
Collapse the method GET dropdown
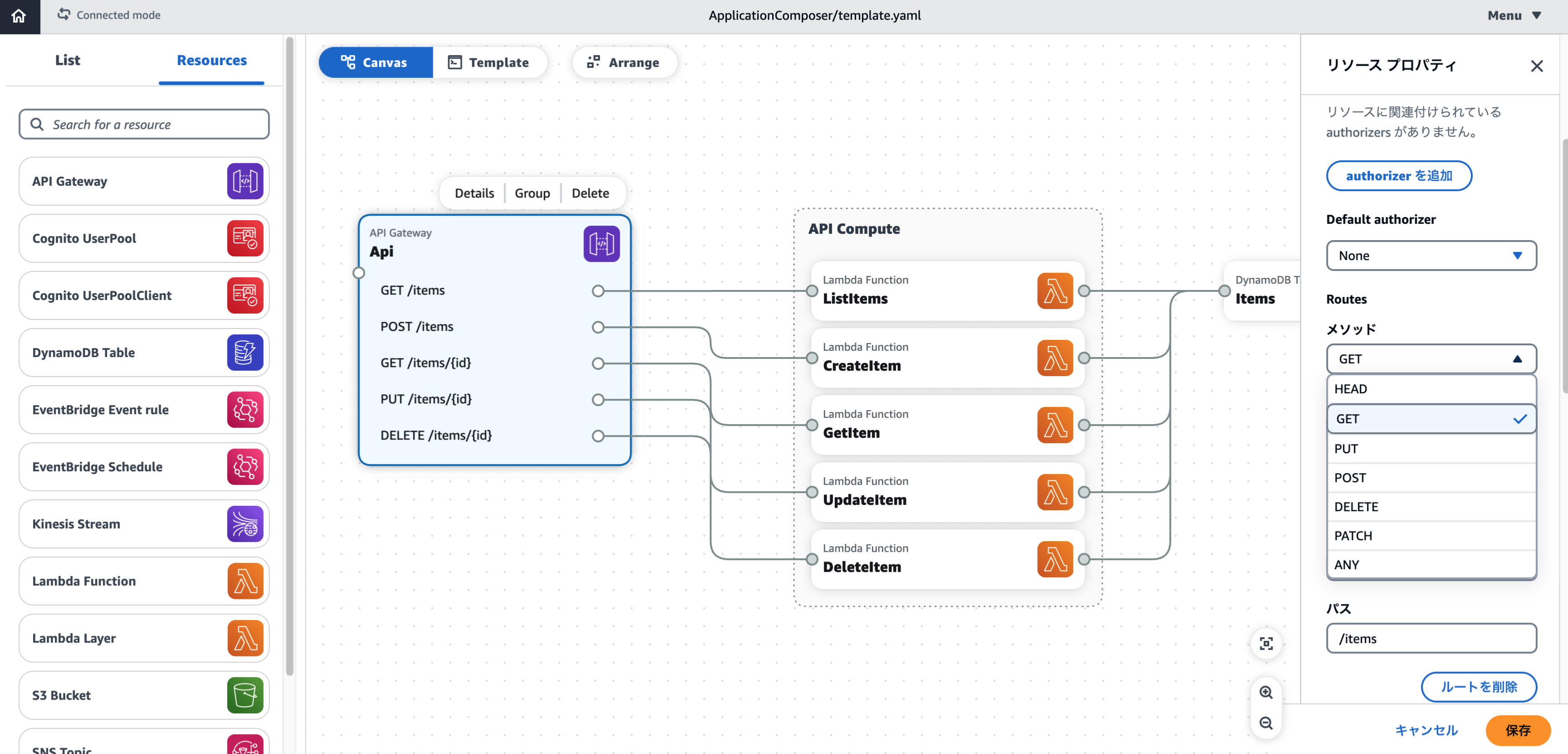[x=1431, y=359]
